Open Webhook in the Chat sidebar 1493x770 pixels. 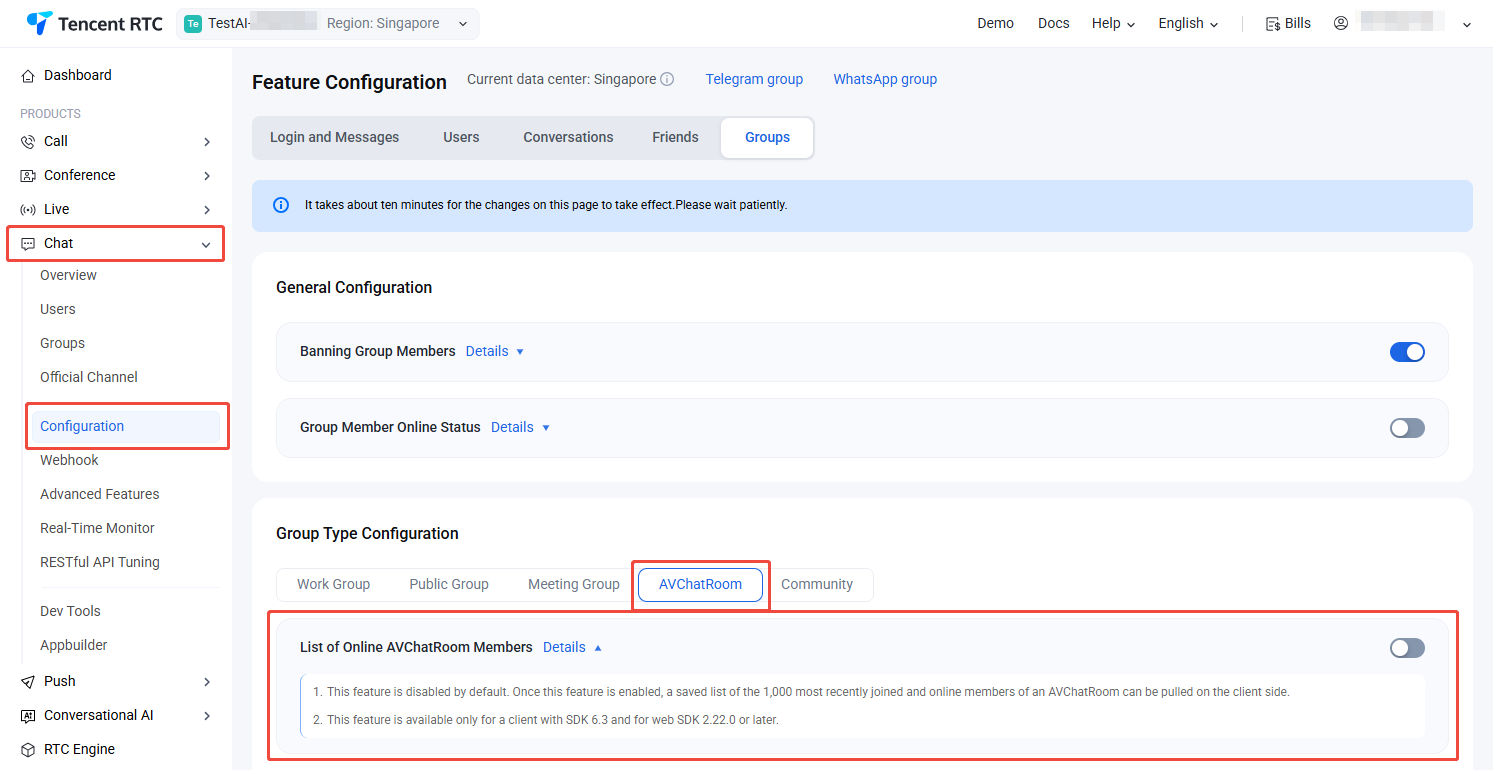(69, 461)
